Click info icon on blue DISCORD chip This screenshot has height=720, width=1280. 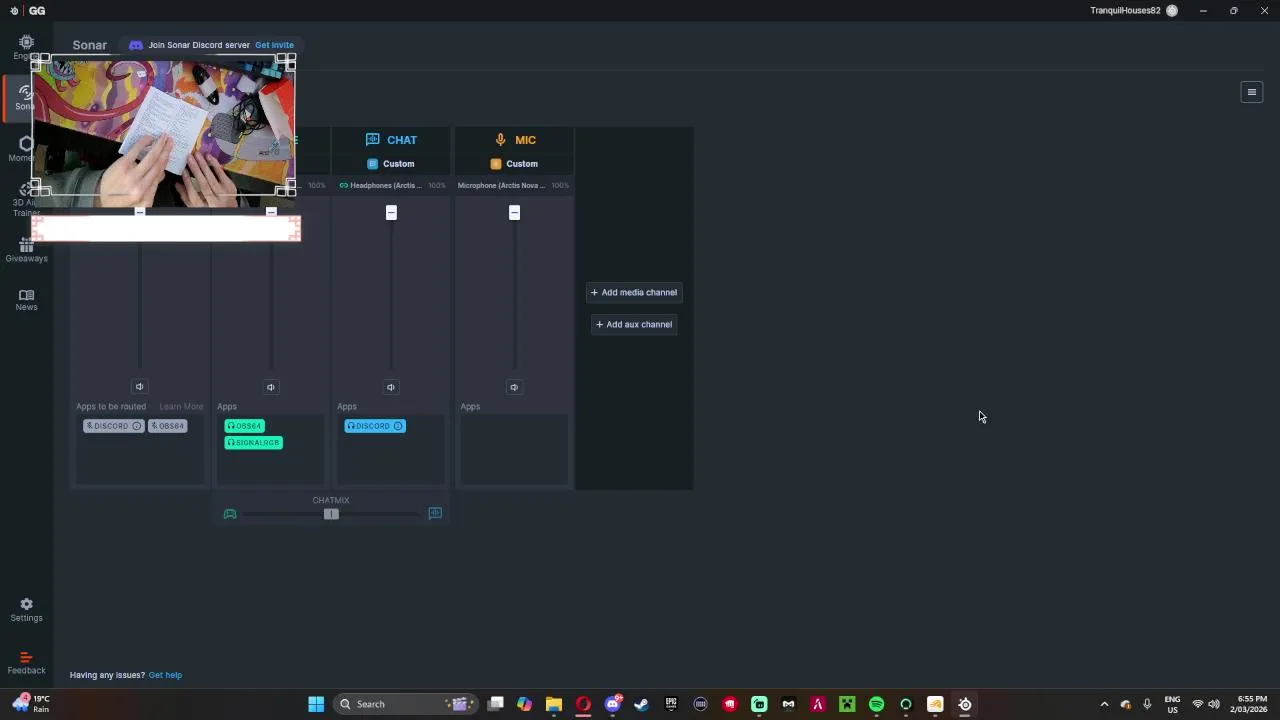click(x=398, y=426)
